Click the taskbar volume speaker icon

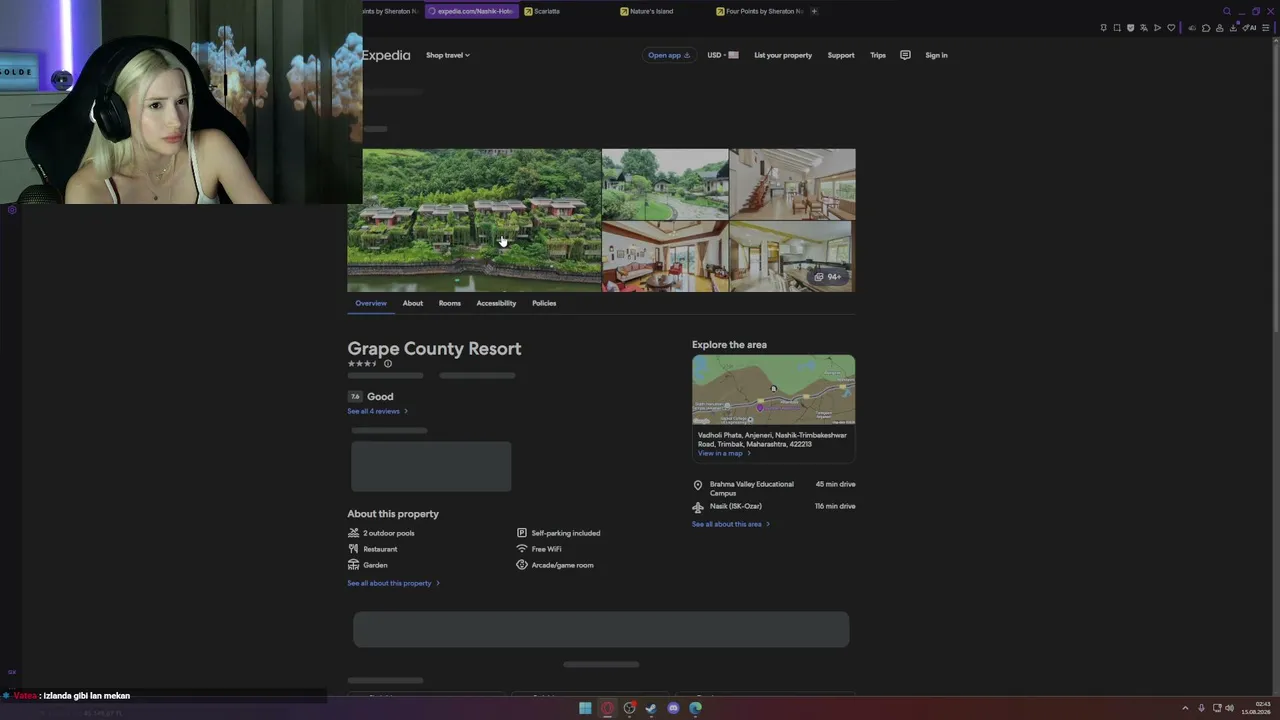point(1229,708)
